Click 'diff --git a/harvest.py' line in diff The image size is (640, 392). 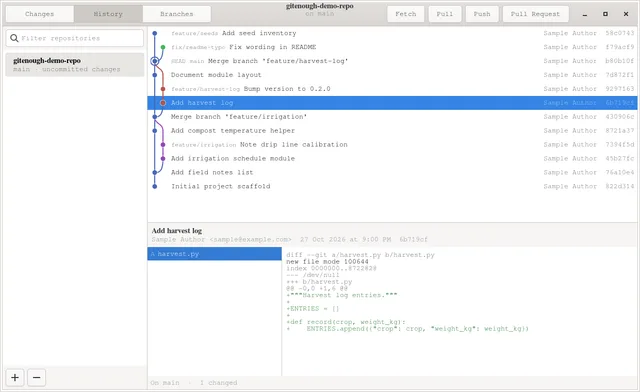click(x=360, y=255)
